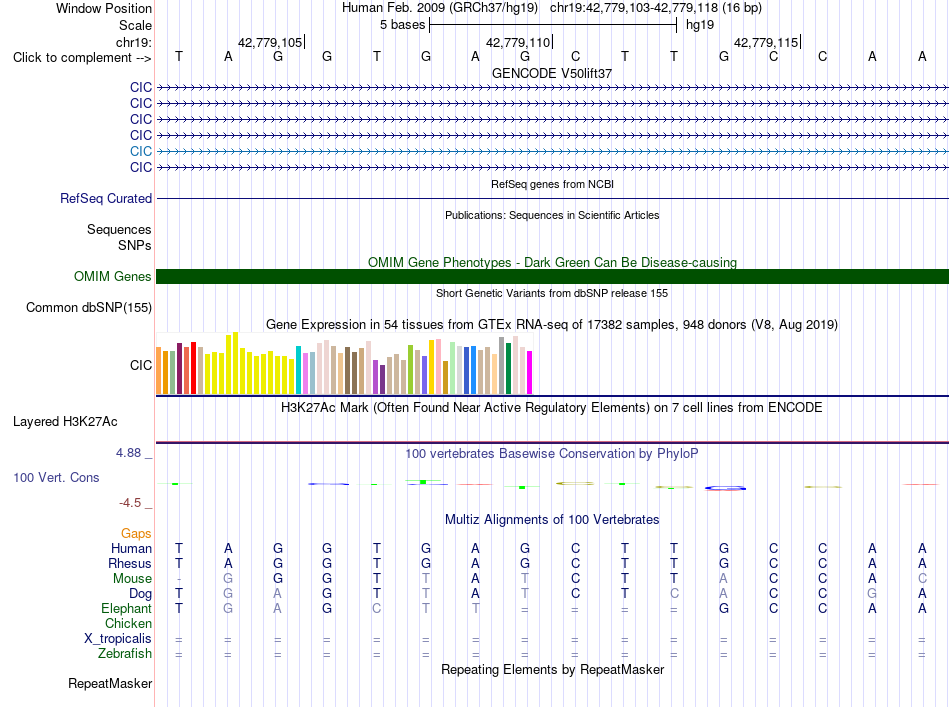The width and height of the screenshot is (950, 707).
Task: Click the 42,779,110 position marker
Action: click(x=518, y=42)
